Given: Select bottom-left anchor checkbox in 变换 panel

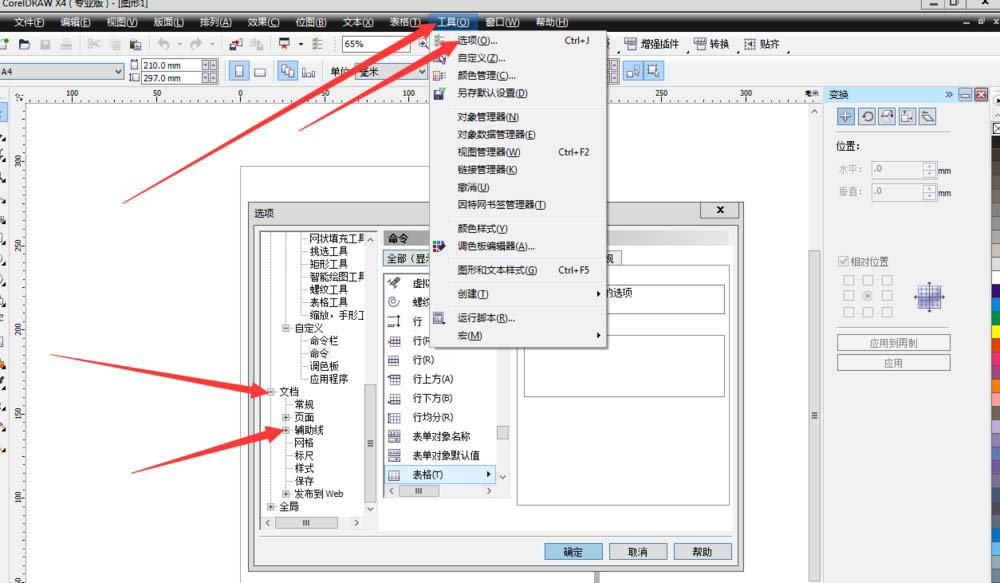Looking at the screenshot, I should 848,312.
